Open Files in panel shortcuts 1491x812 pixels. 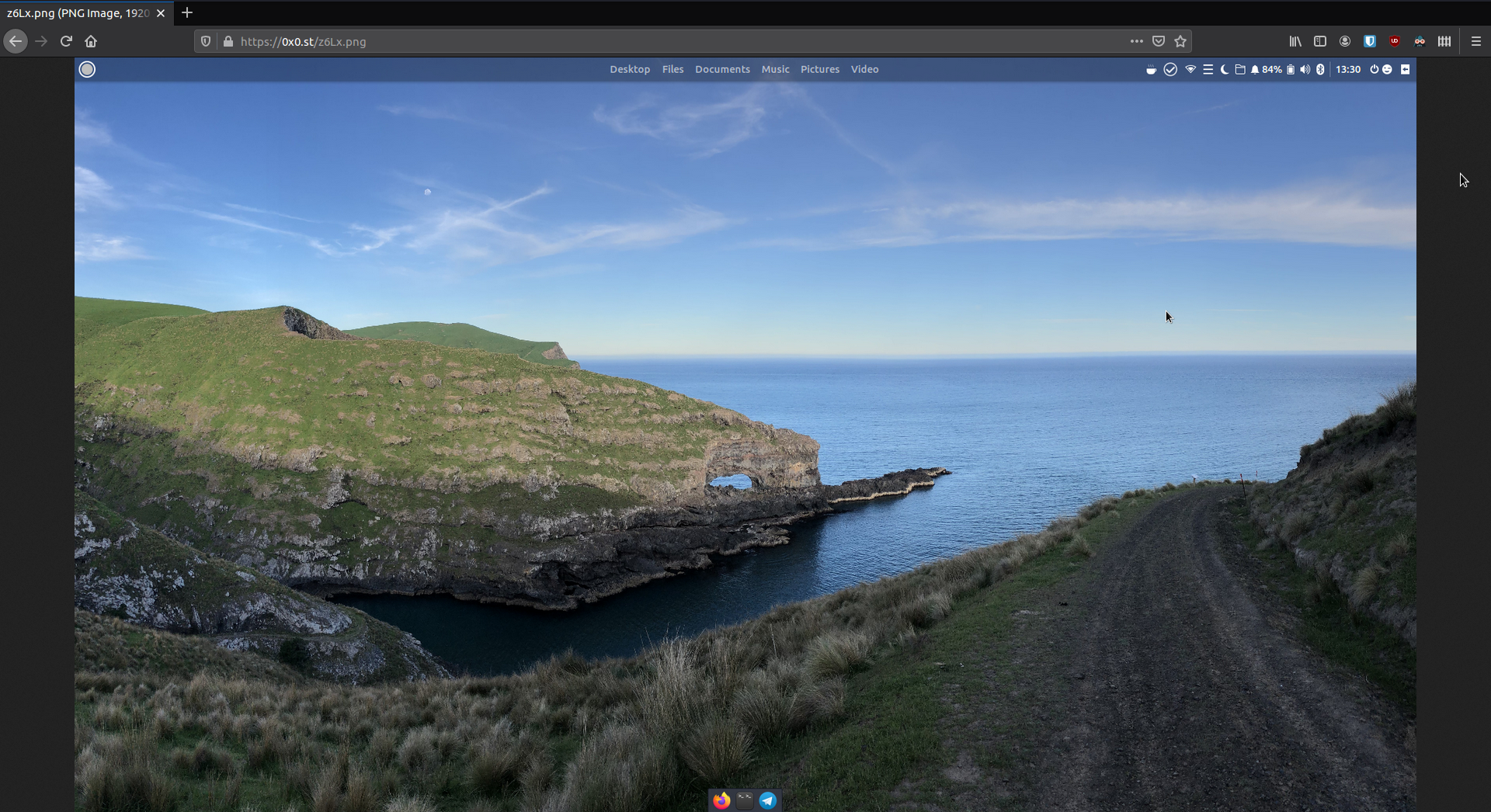(x=673, y=69)
